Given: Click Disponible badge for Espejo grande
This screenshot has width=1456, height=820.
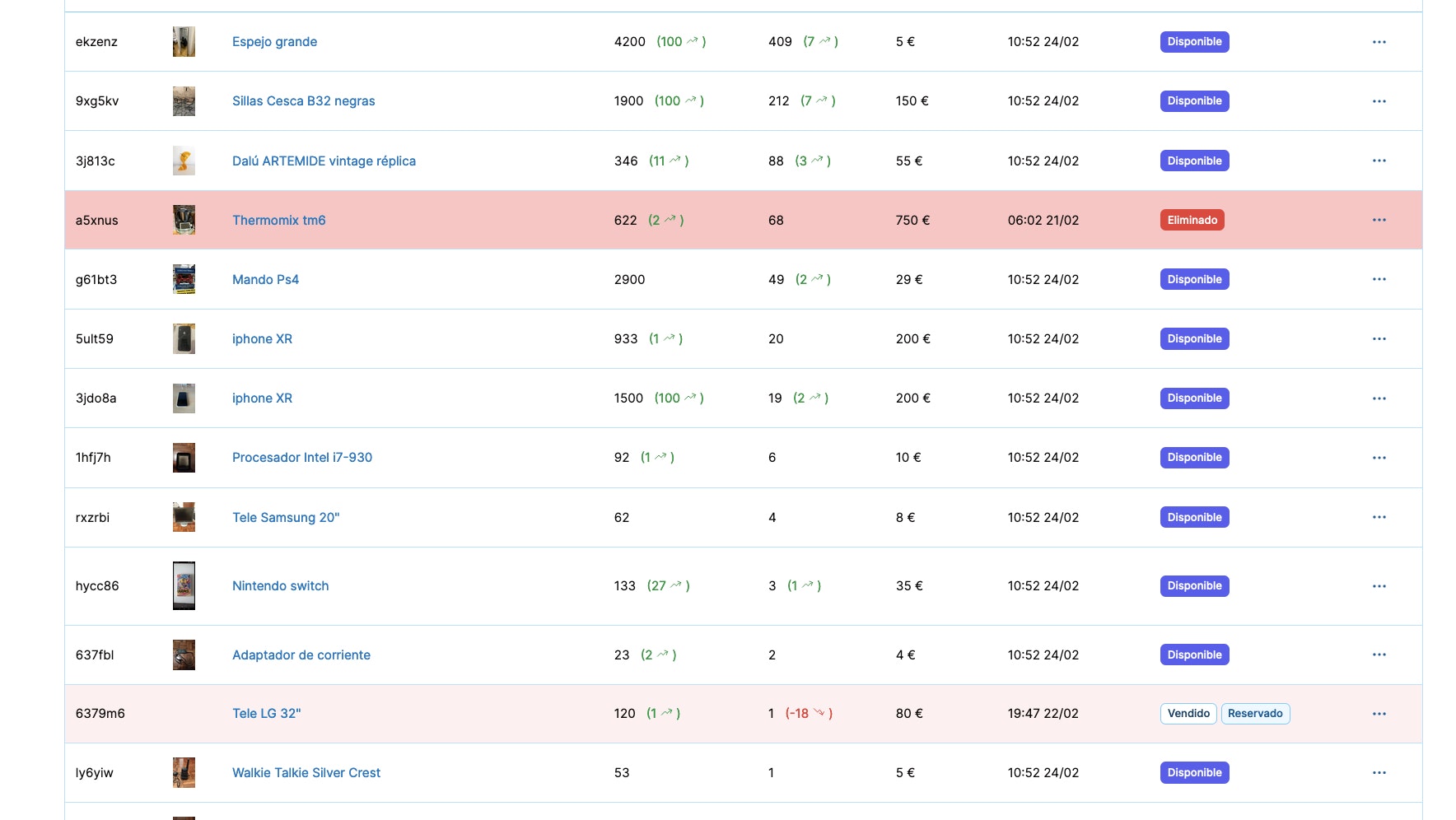Looking at the screenshot, I should click(1194, 42).
